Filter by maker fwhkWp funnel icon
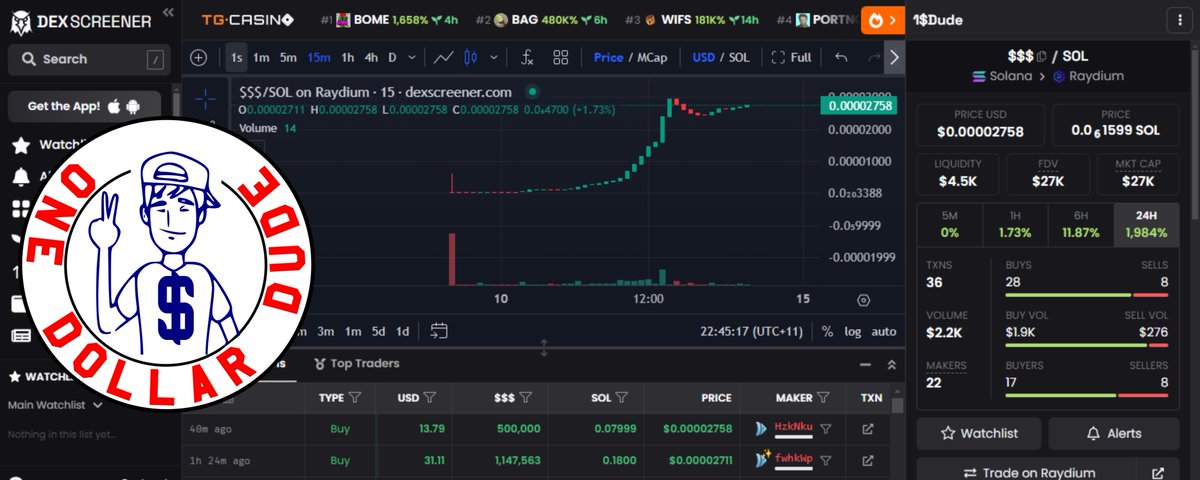The image size is (1200, 480). click(x=825, y=461)
